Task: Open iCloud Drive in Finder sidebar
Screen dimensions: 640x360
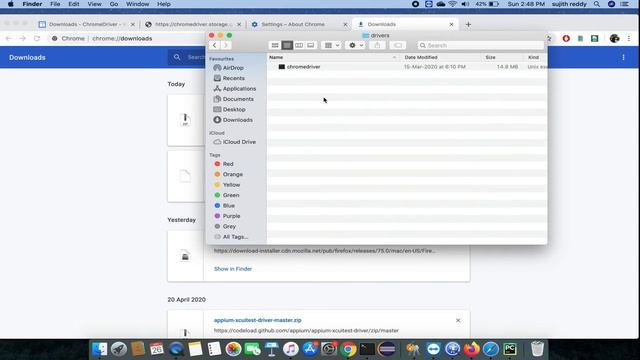Action: (x=239, y=142)
